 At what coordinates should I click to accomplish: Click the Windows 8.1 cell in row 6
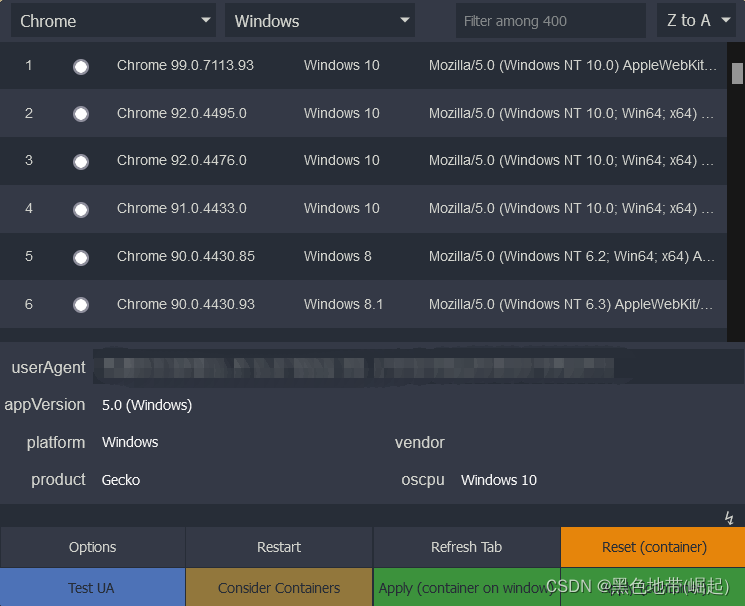(343, 304)
